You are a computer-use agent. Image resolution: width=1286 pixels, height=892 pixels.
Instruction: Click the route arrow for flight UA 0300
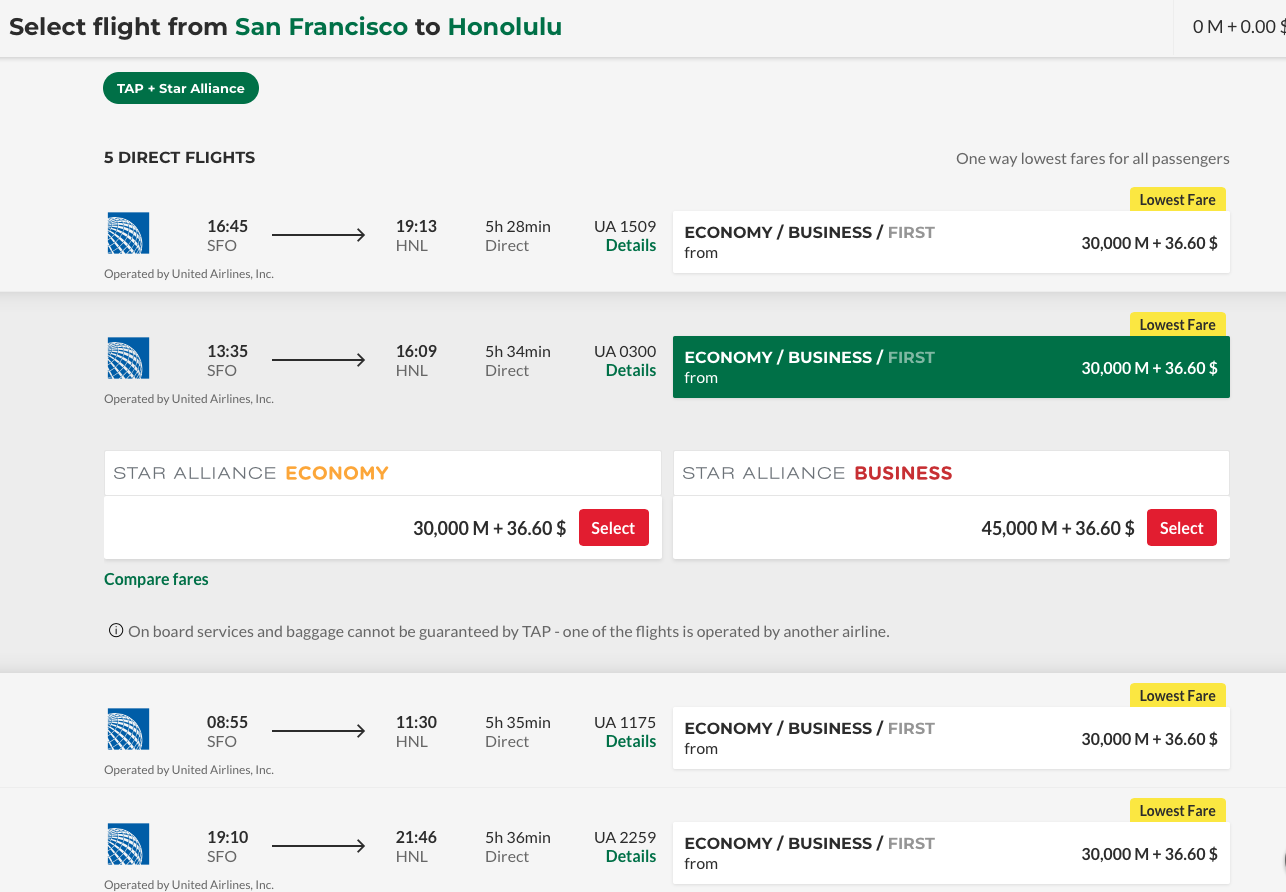(319, 360)
